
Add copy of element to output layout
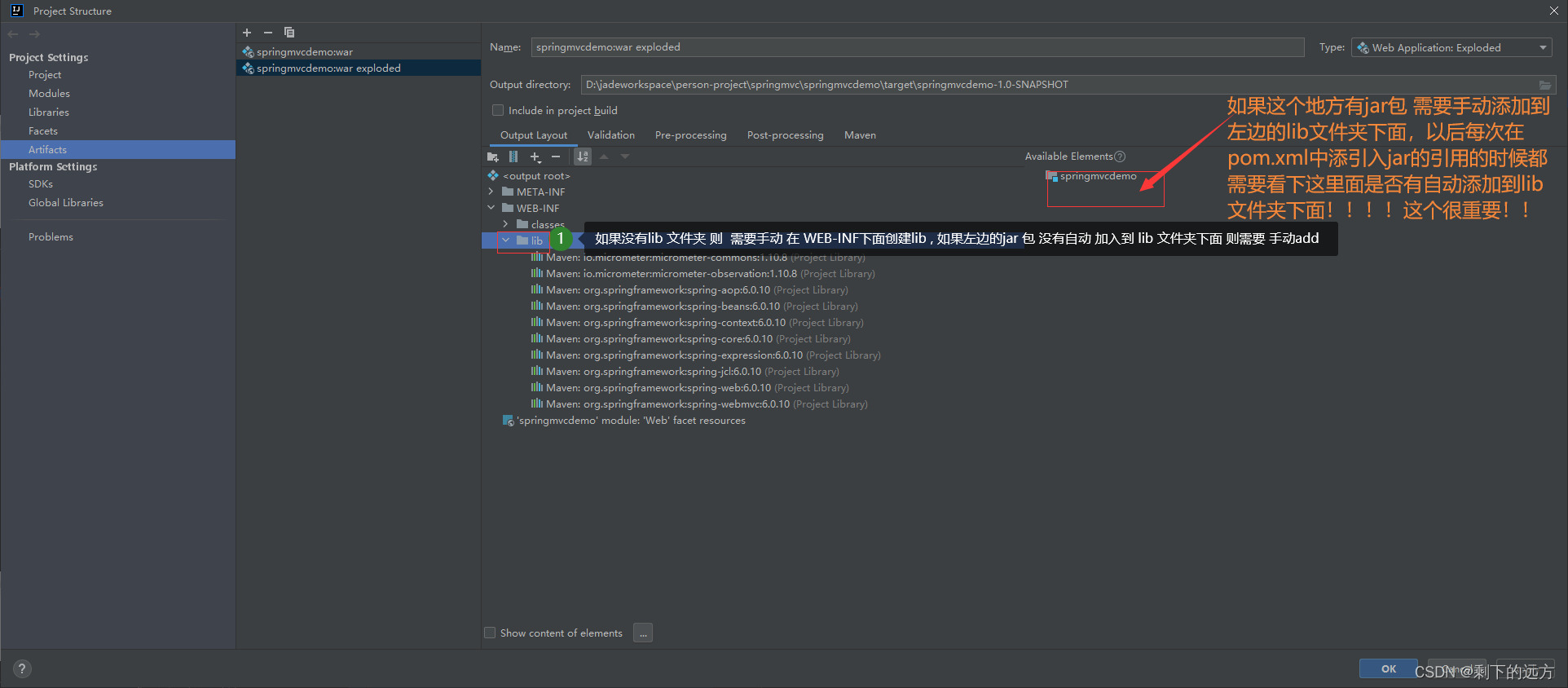coord(535,157)
